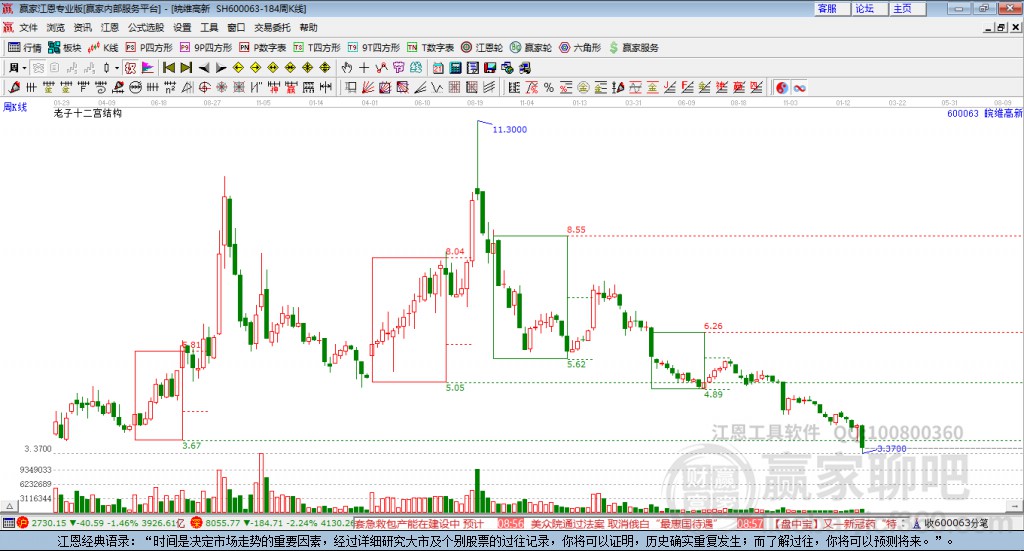This screenshot has height=551, width=1024.
Task: Toggle the red 权 adjustment icon
Action: (131, 68)
